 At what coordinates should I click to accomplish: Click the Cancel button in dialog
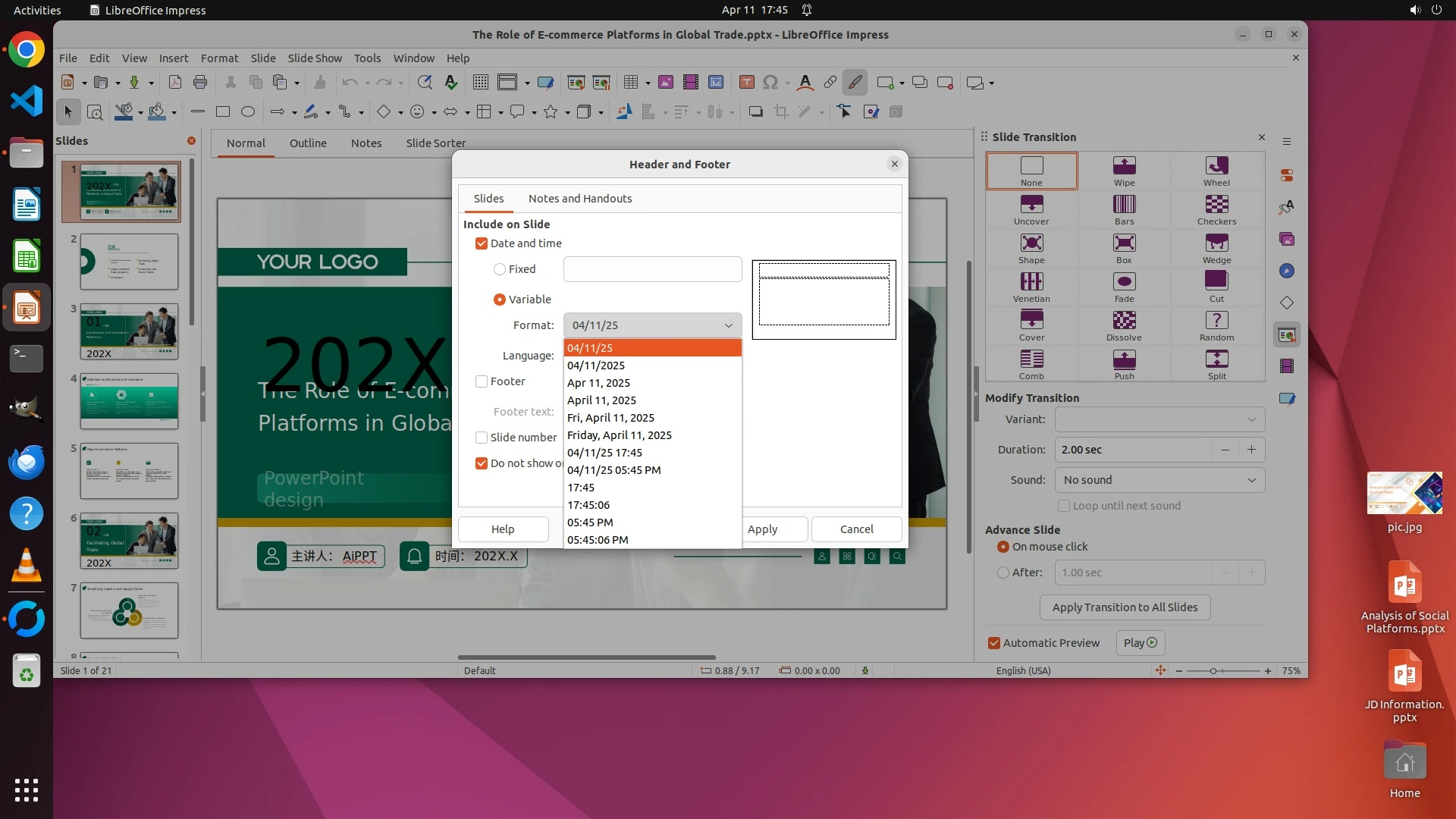pos(856,529)
